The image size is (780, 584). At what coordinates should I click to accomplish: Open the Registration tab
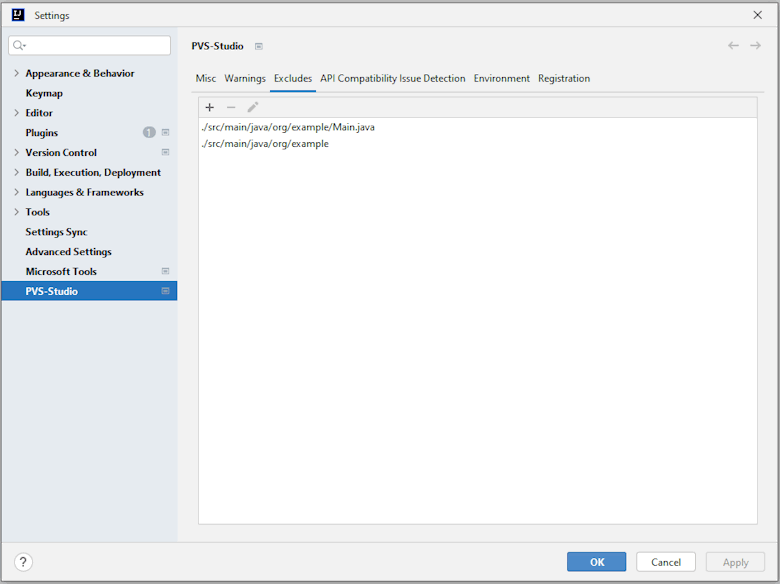click(564, 78)
